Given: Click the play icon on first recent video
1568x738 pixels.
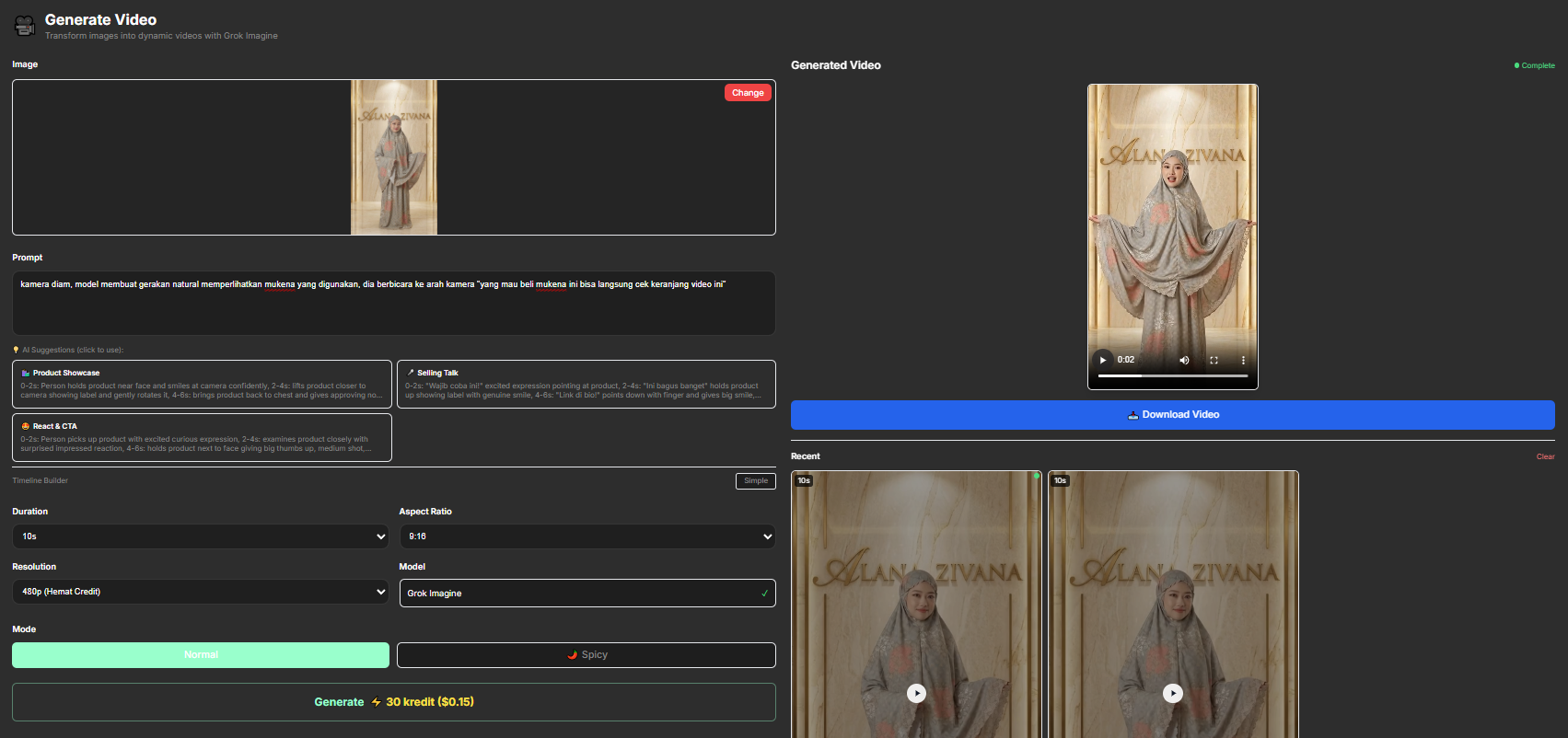Looking at the screenshot, I should tap(916, 693).
